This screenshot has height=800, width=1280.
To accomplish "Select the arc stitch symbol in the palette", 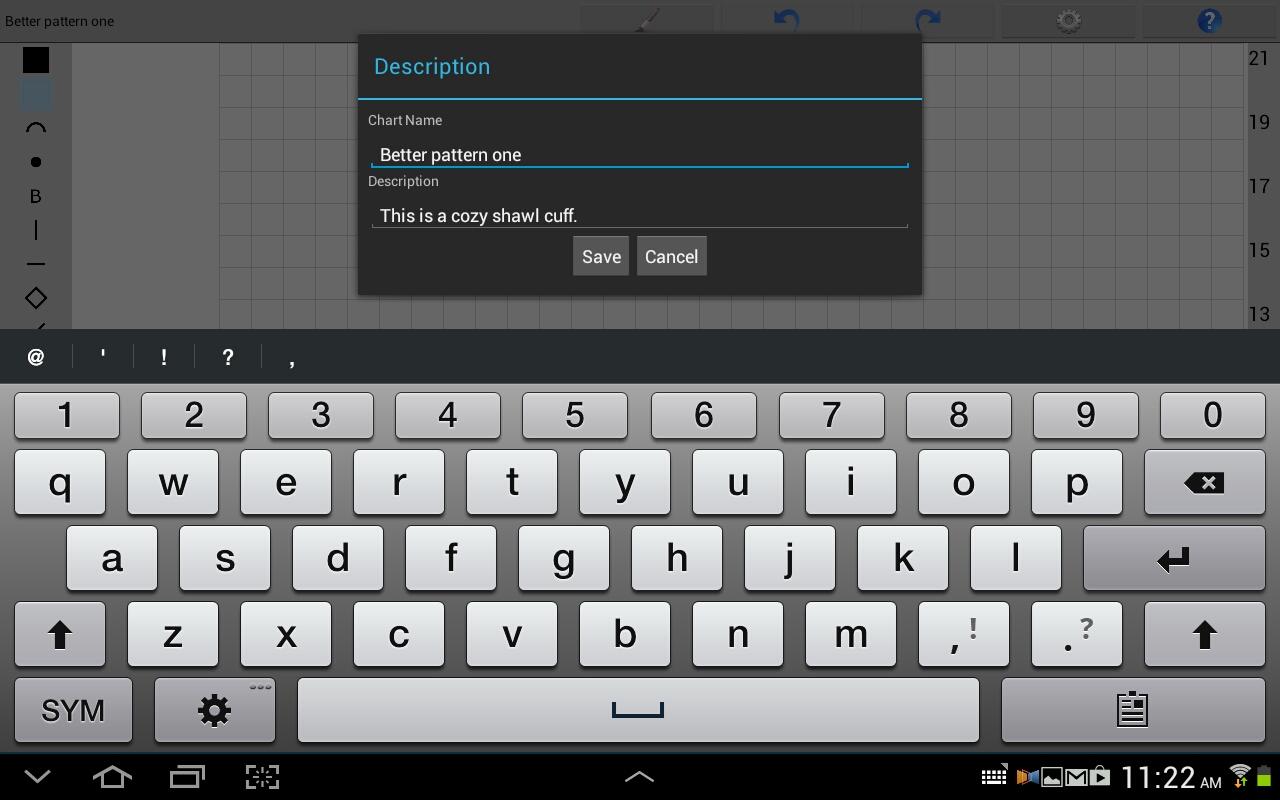I will click(36, 128).
